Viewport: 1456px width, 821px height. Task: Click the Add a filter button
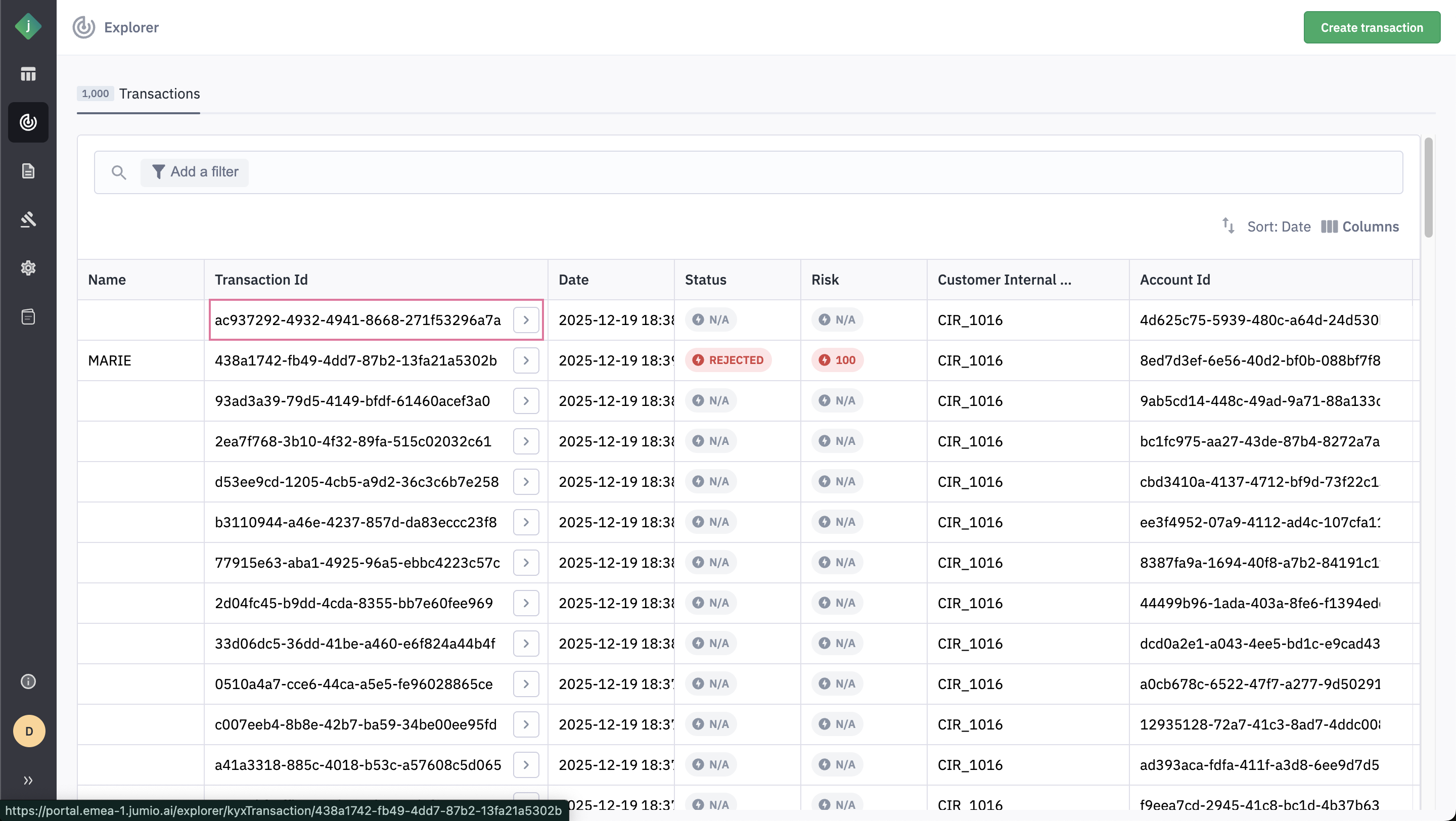coord(195,172)
